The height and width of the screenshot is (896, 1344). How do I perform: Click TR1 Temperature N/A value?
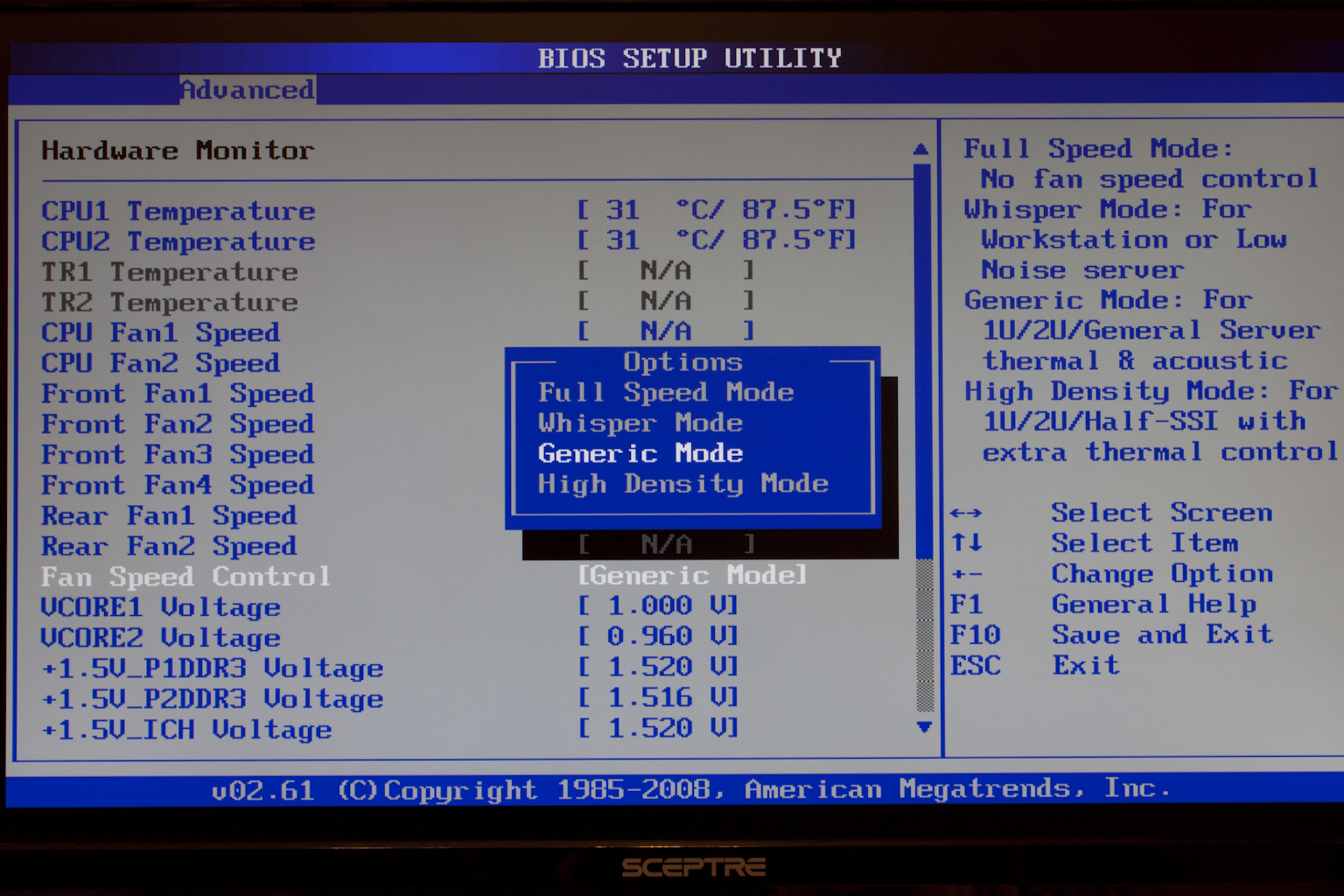click(666, 270)
